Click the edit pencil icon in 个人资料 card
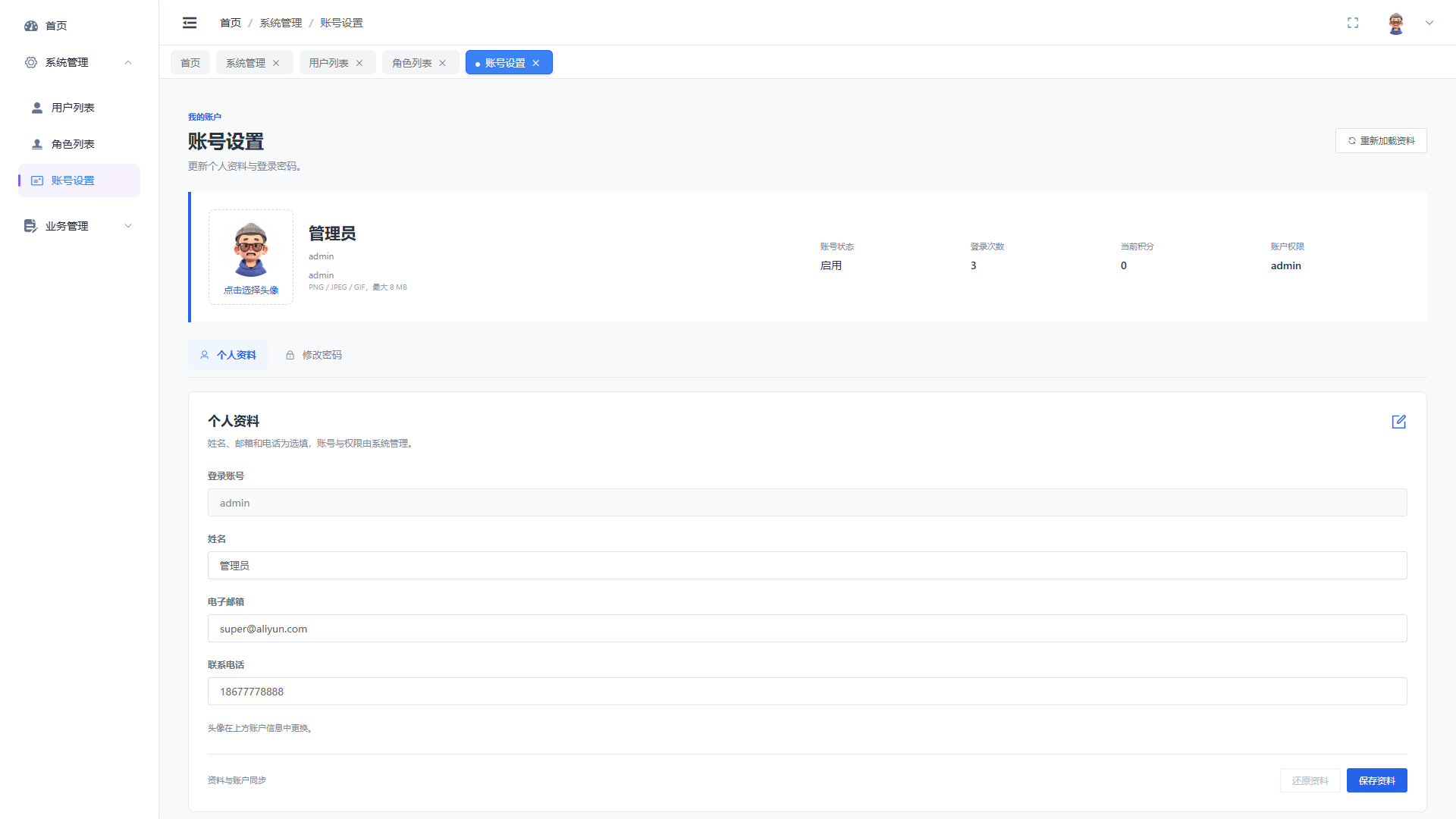 click(x=1399, y=422)
